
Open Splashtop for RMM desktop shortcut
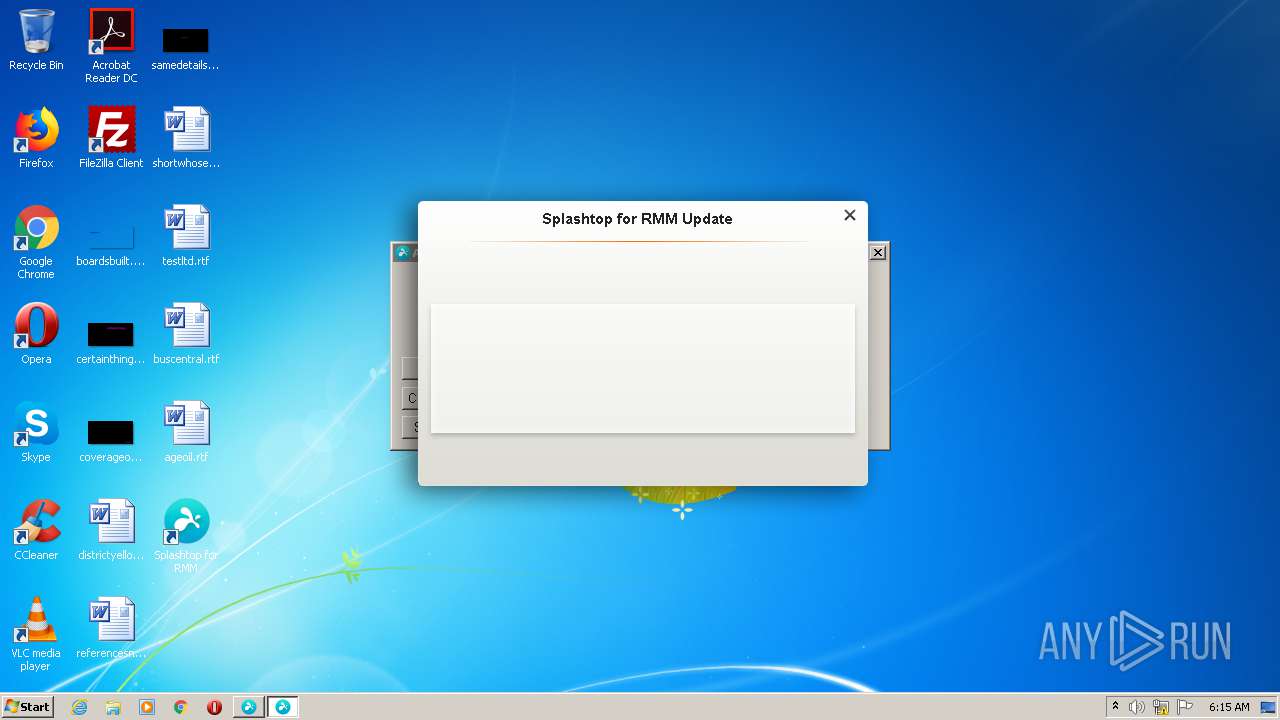pos(186,536)
